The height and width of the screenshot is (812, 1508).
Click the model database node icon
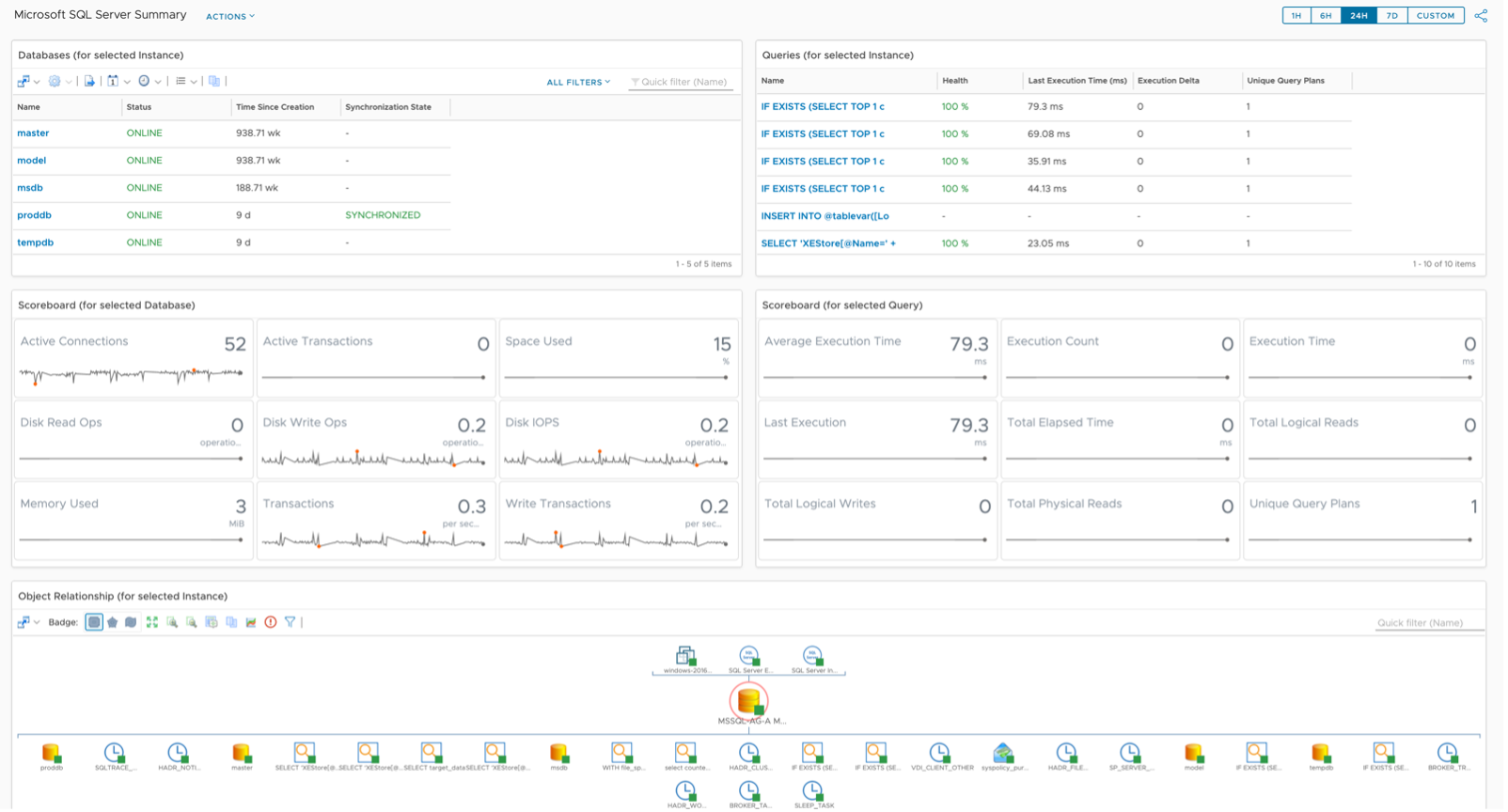click(x=1196, y=754)
